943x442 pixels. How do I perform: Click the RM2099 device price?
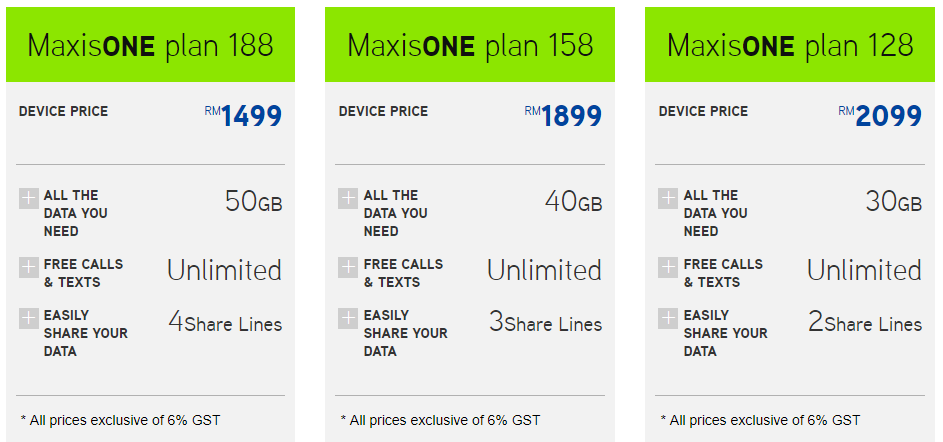[x=881, y=116]
